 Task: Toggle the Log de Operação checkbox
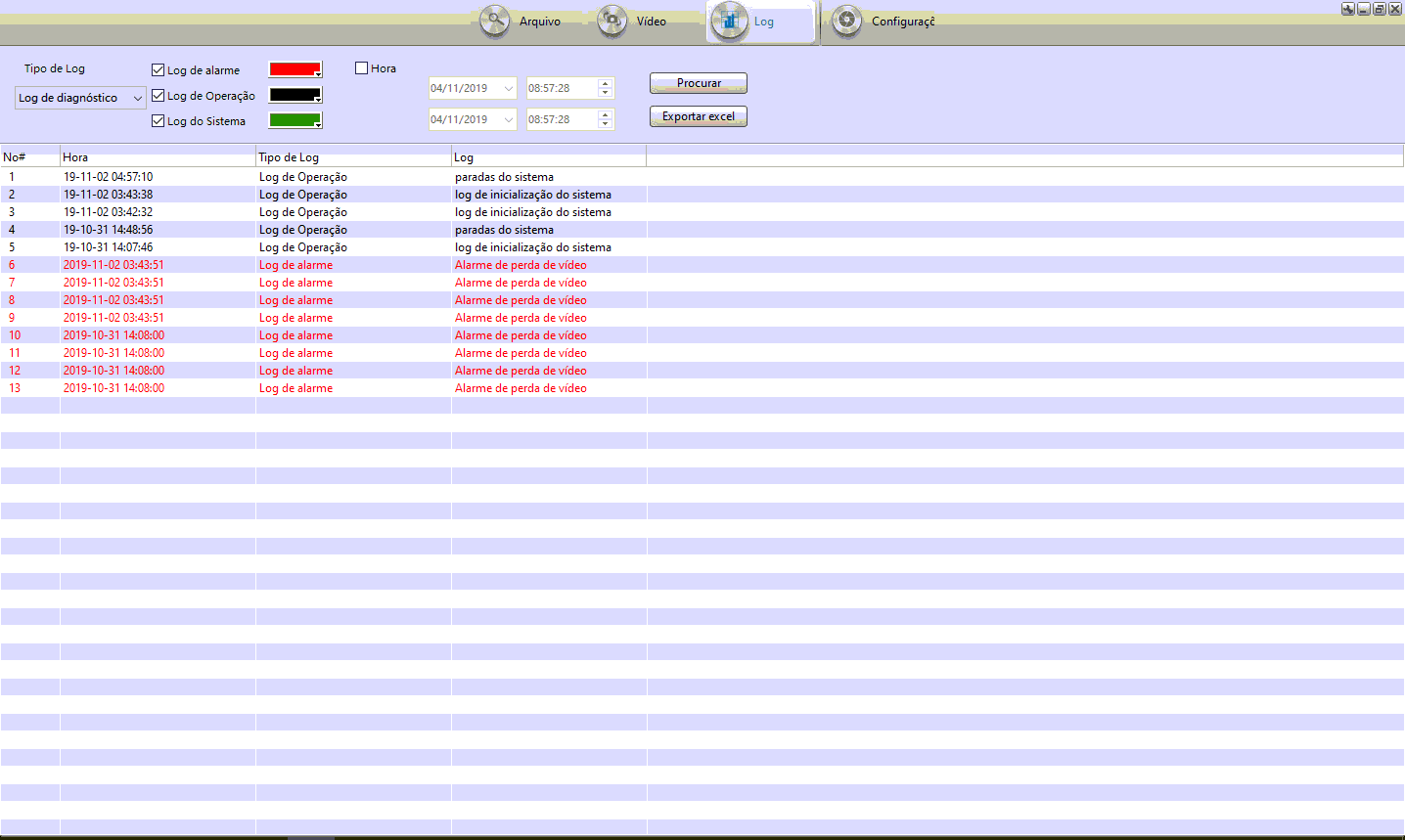(159, 96)
